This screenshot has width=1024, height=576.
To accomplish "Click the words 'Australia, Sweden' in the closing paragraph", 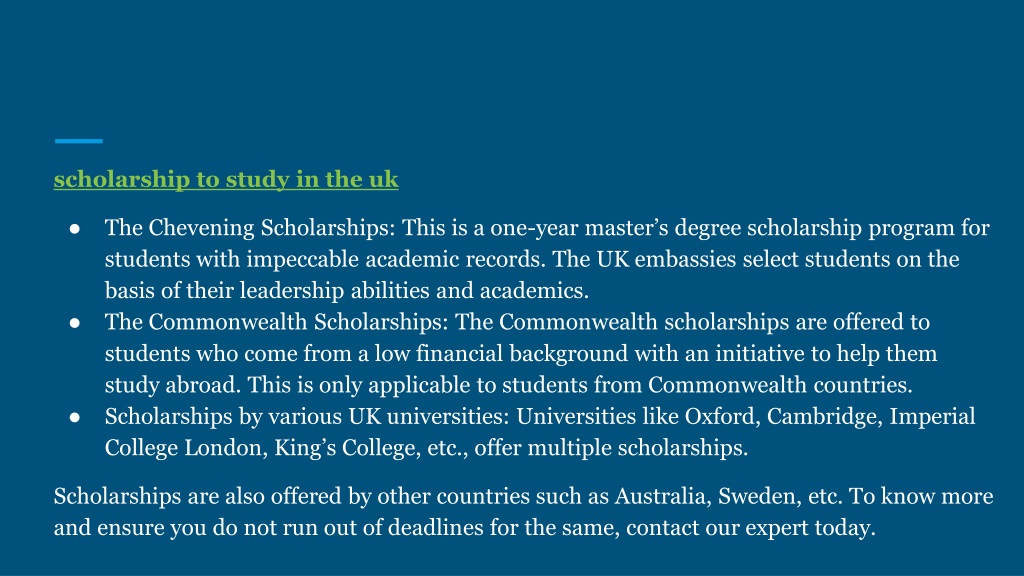I will pos(708,496).
